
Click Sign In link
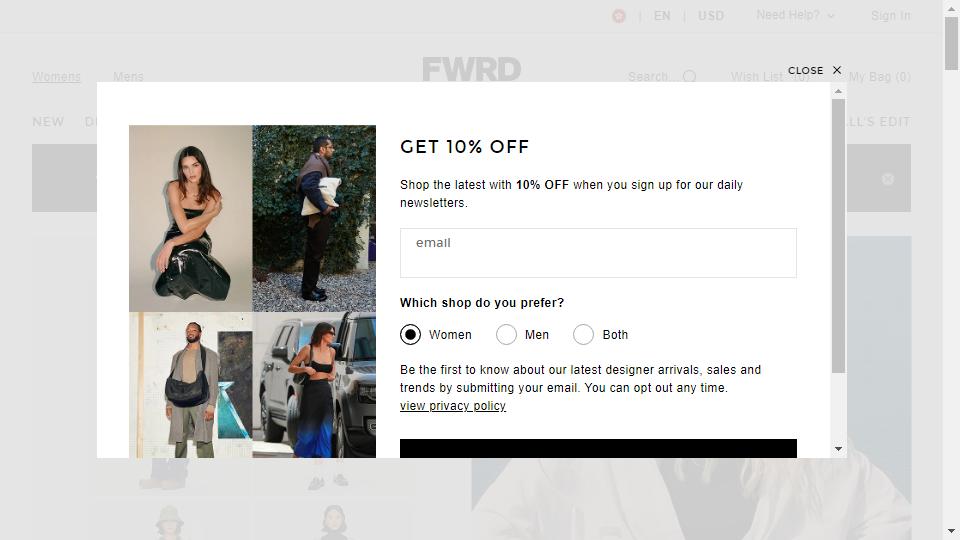[891, 16]
